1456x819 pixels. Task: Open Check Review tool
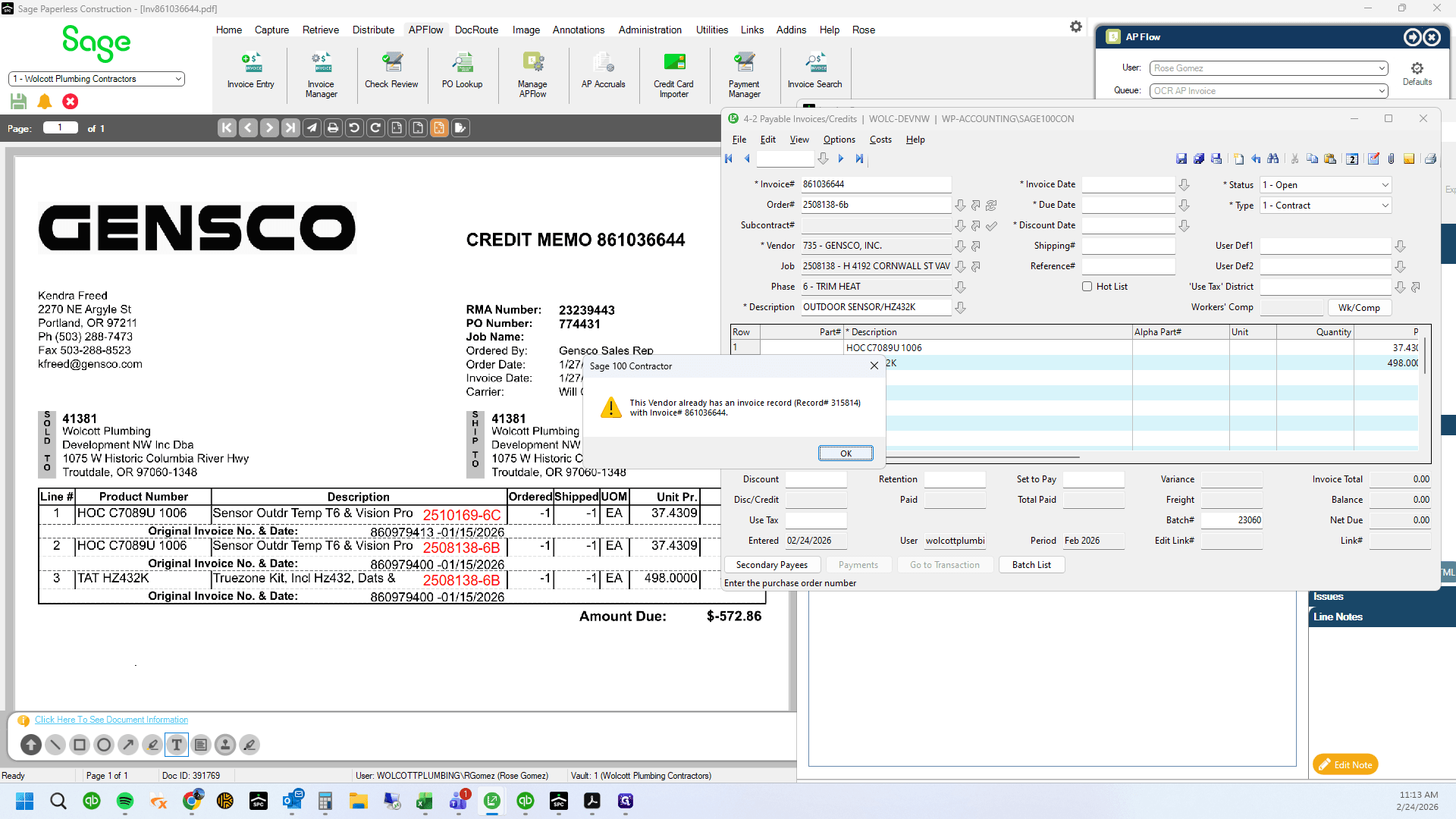point(391,71)
